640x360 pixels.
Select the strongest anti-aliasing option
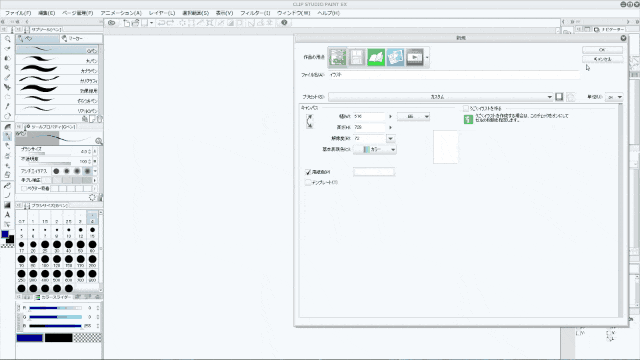[x=87, y=171]
